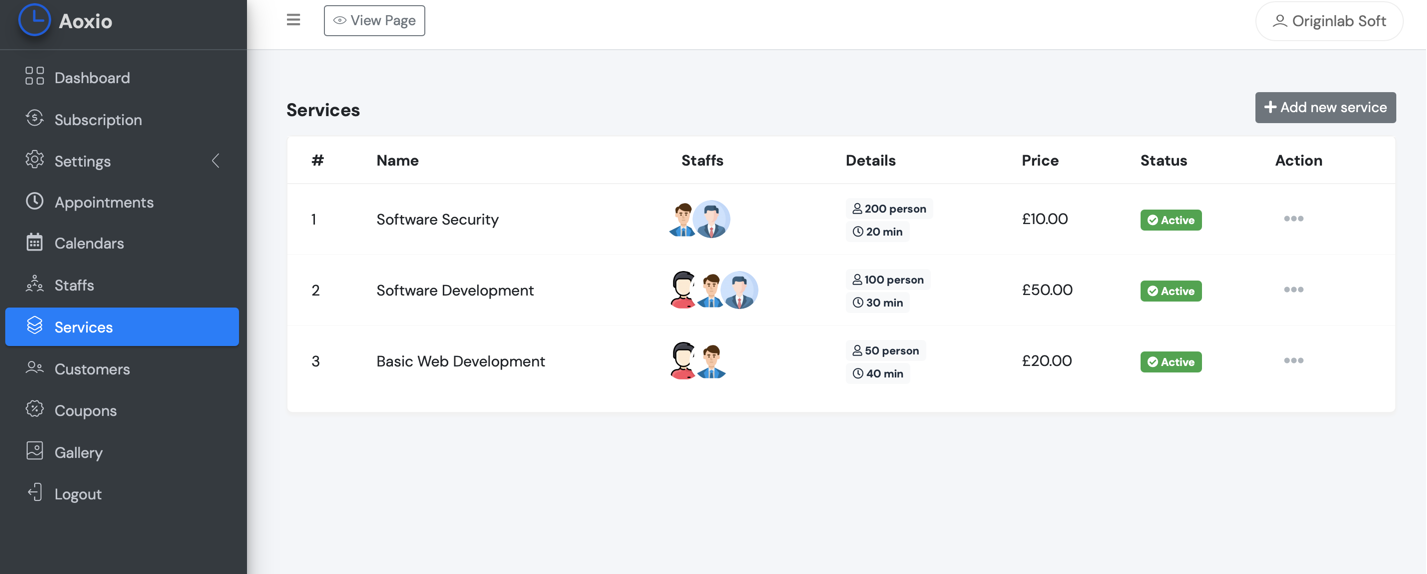Click Active status badge for Software Security
Viewport: 1427px width, 574px height.
click(1170, 220)
